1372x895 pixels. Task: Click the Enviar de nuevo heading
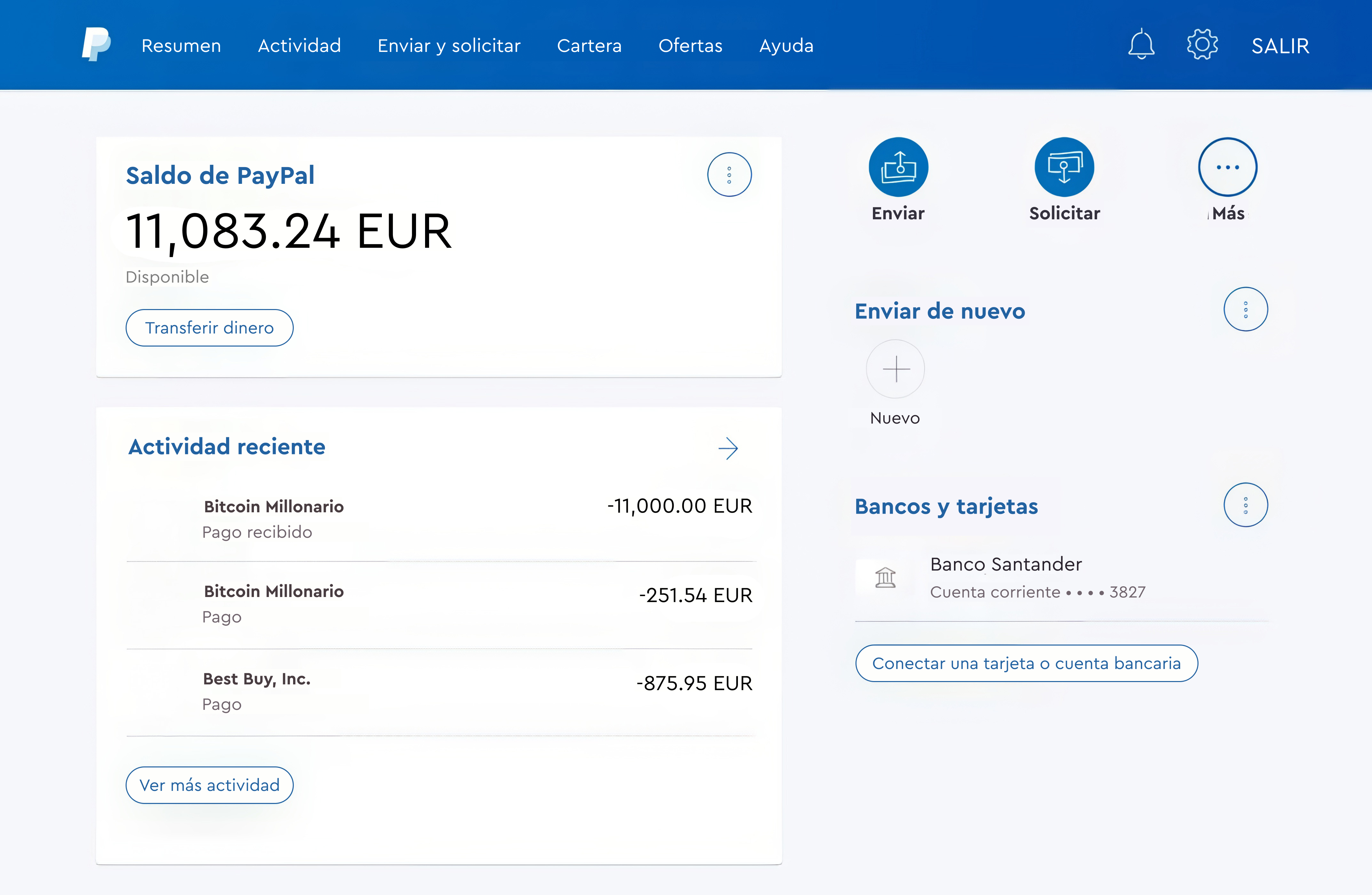coord(940,311)
